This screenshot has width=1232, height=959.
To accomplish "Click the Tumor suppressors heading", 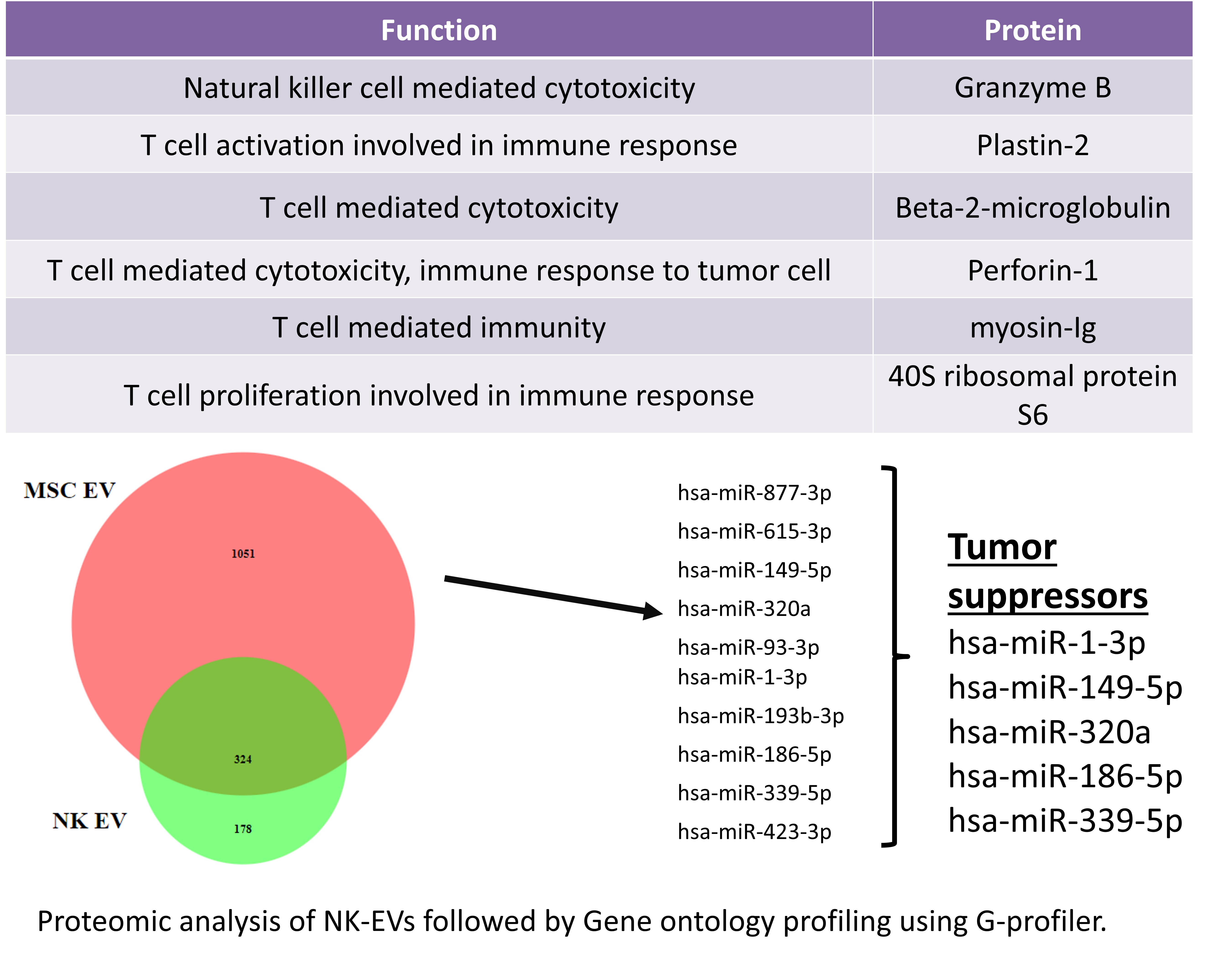I will tap(1048, 571).
